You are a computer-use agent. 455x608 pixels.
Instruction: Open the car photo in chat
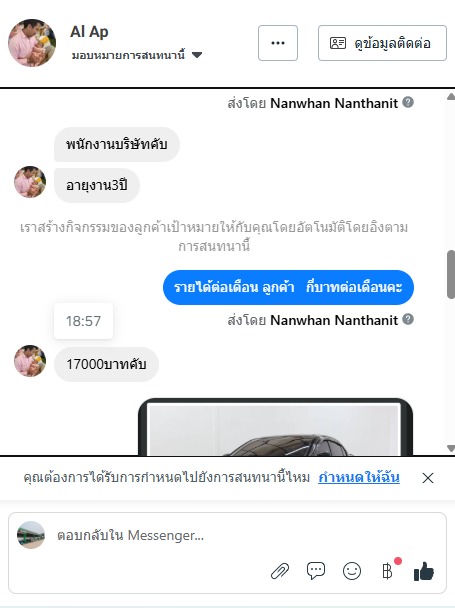[x=275, y=427]
